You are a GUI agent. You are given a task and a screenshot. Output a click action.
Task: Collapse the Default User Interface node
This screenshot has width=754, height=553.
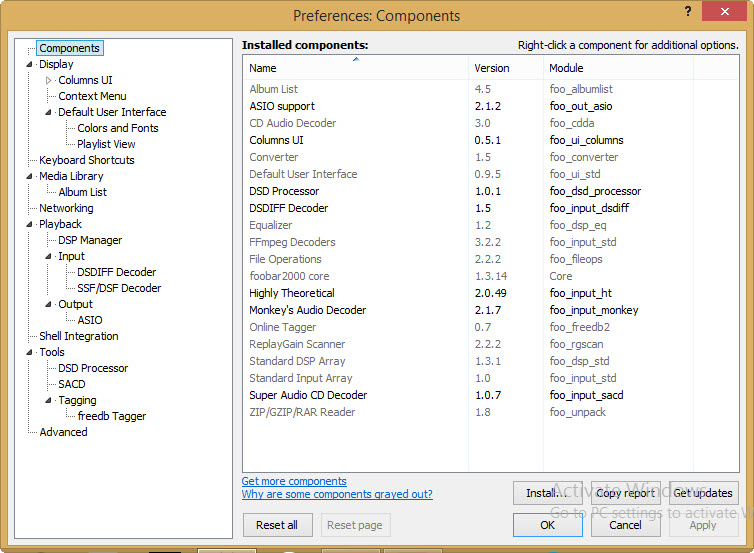pyautogui.click(x=48, y=113)
